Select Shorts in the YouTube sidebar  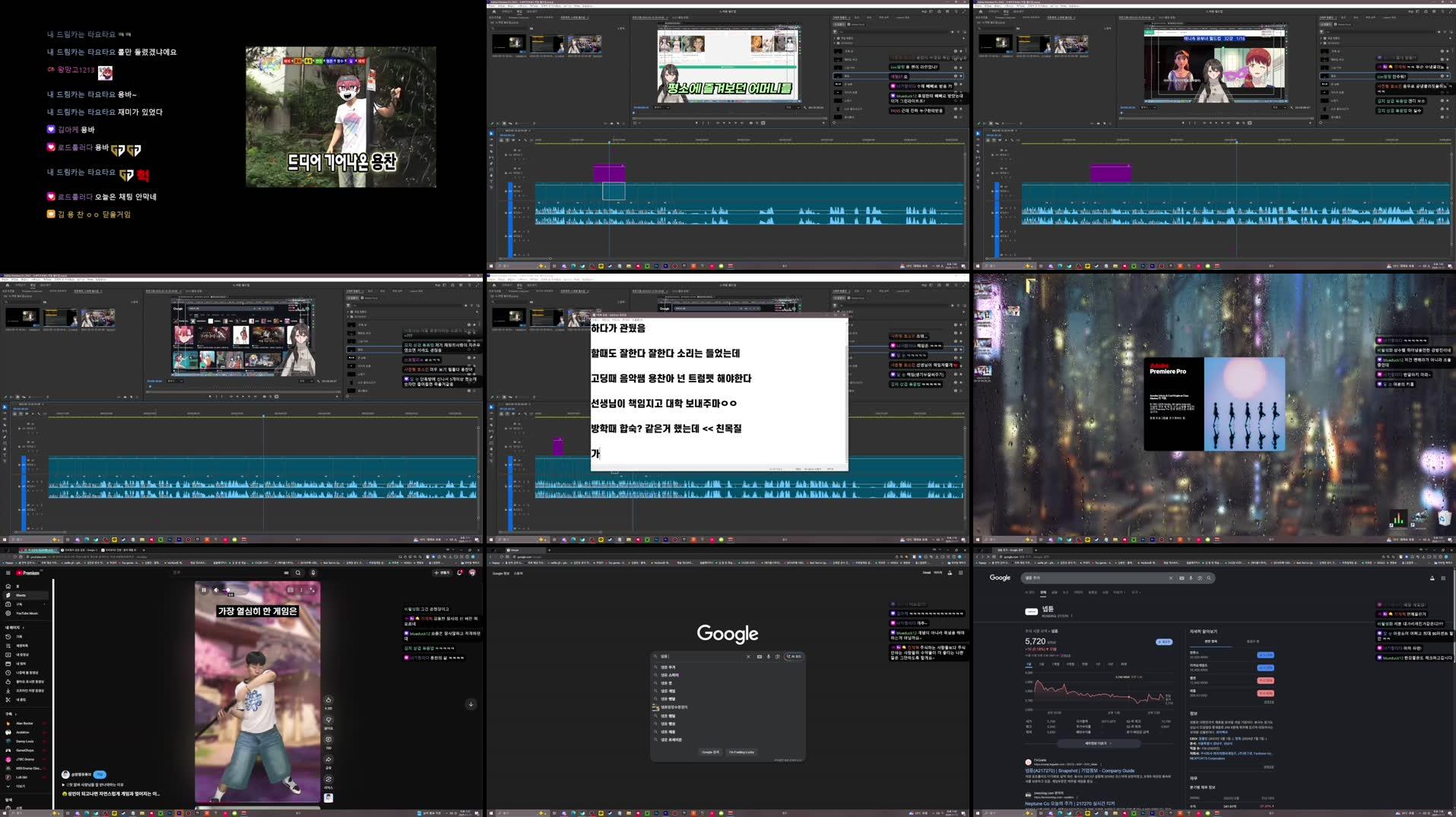(21, 596)
